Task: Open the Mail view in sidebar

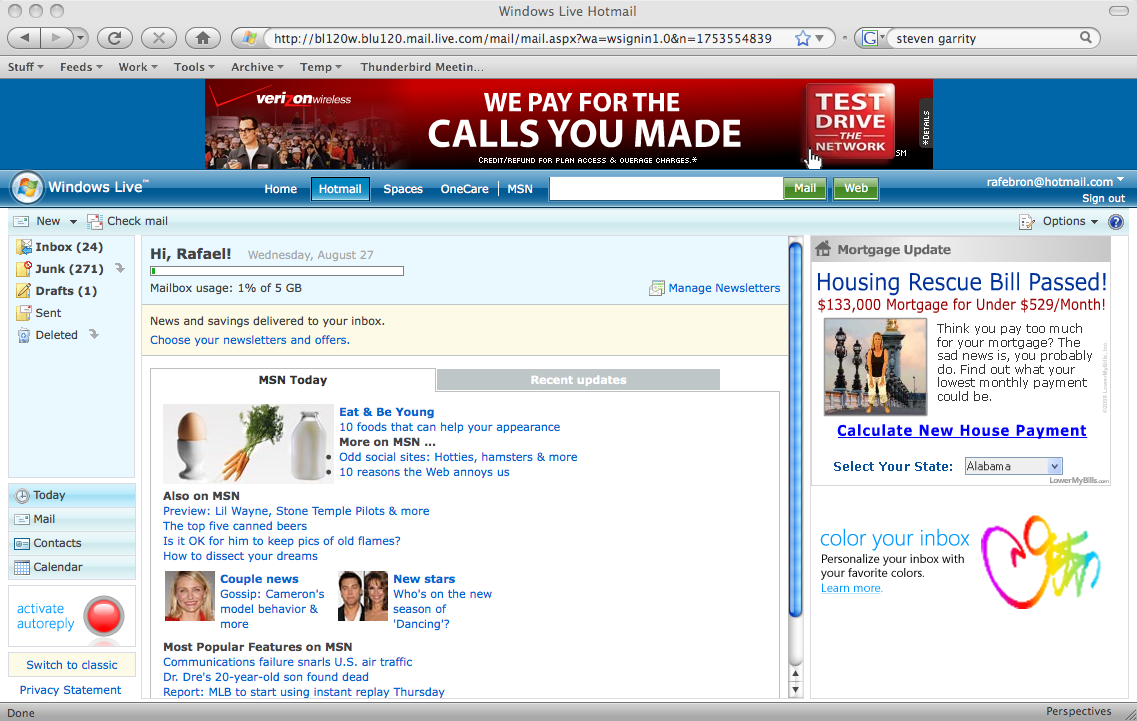Action: pyautogui.click(x=72, y=519)
